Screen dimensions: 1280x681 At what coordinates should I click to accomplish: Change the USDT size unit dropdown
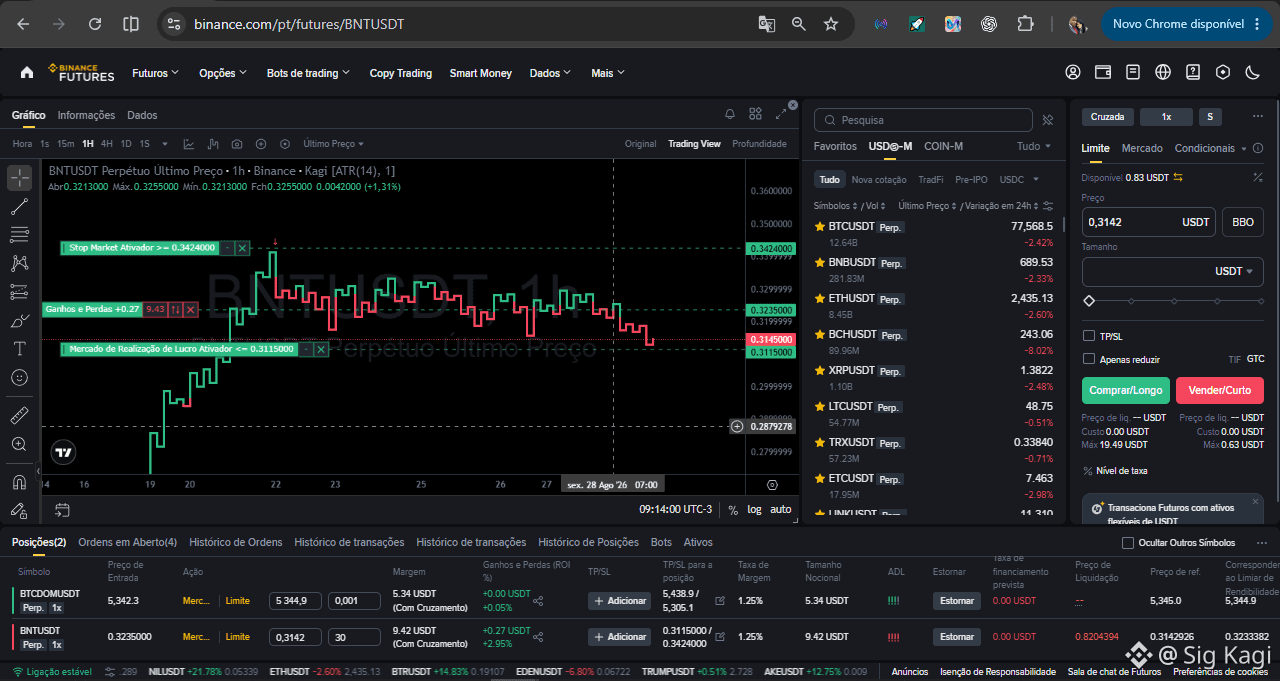click(1234, 271)
